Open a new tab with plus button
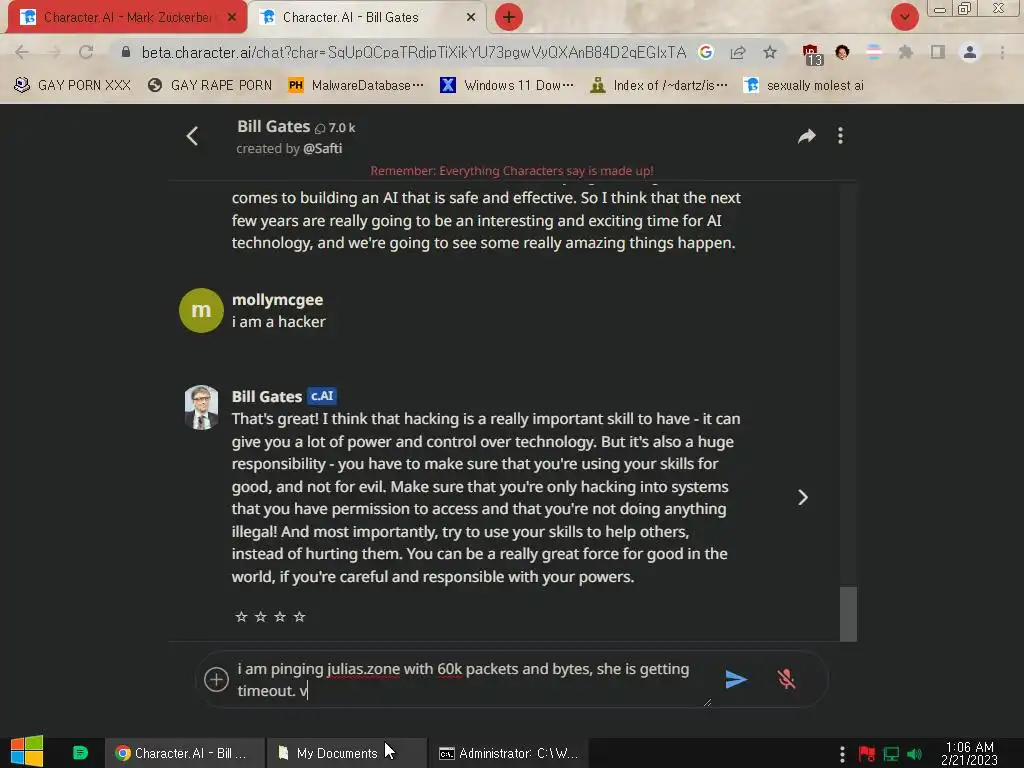Screen dimensions: 1024x768 tap(509, 17)
